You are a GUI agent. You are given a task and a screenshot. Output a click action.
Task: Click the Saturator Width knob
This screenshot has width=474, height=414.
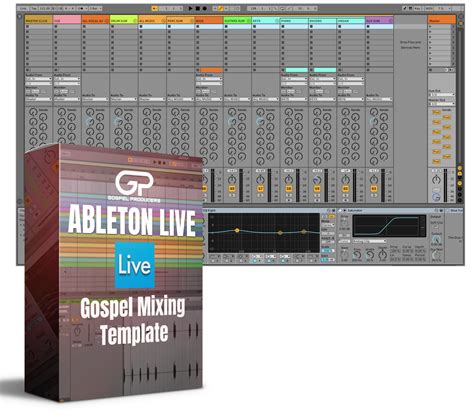[370, 255]
